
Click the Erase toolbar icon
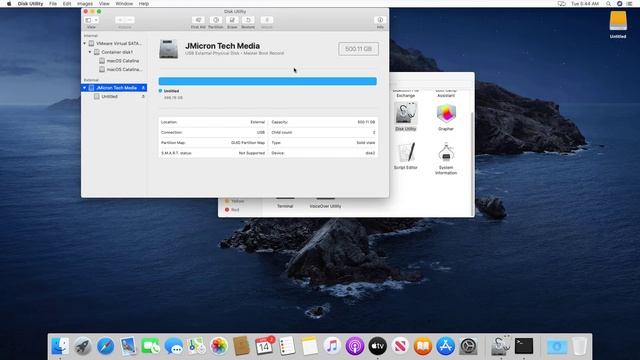[x=232, y=20]
